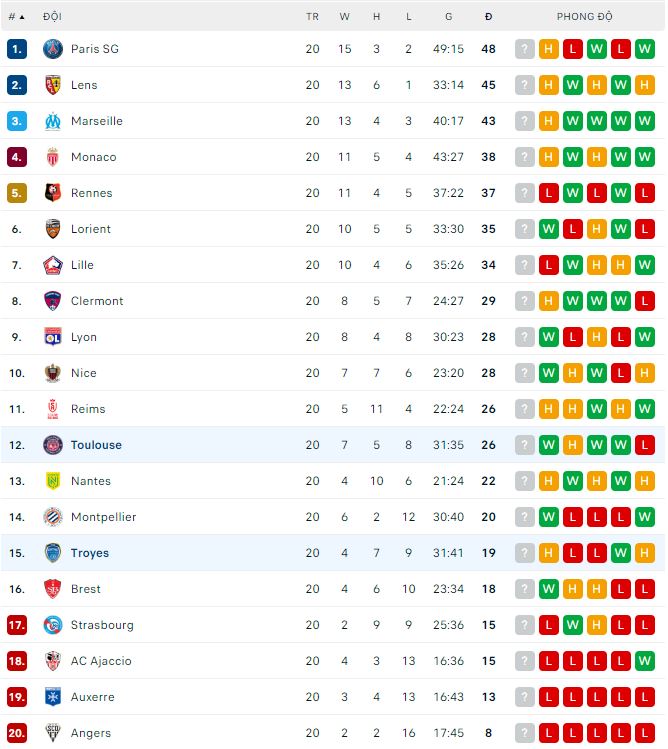Sort standings by the W wins column
668x749 pixels.
pos(345,17)
